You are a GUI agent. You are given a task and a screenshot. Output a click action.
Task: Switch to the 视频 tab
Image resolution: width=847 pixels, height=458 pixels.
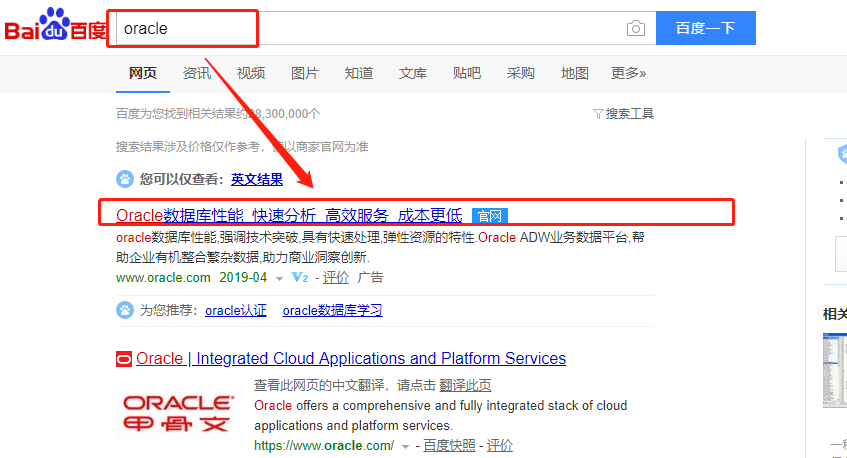pyautogui.click(x=251, y=73)
